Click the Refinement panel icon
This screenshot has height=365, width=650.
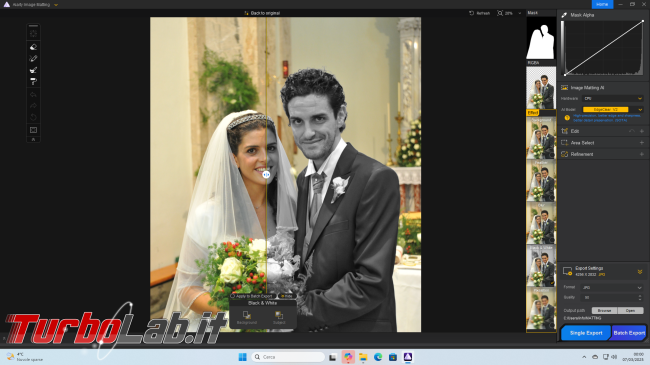564,154
